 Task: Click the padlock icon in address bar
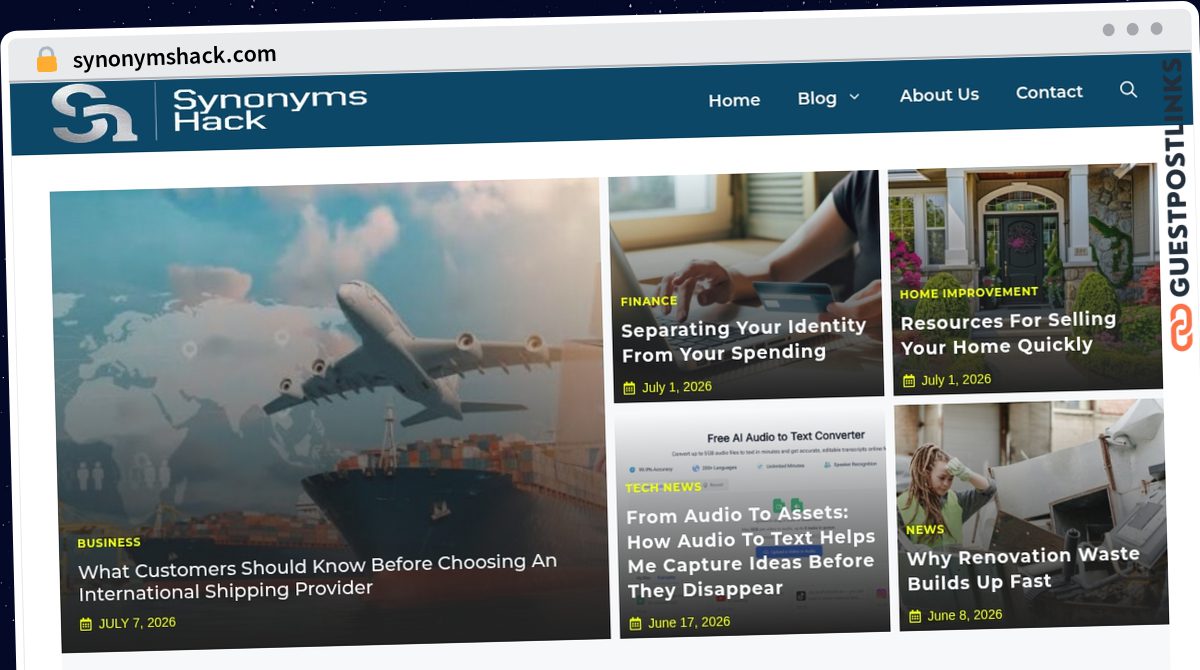(46, 60)
